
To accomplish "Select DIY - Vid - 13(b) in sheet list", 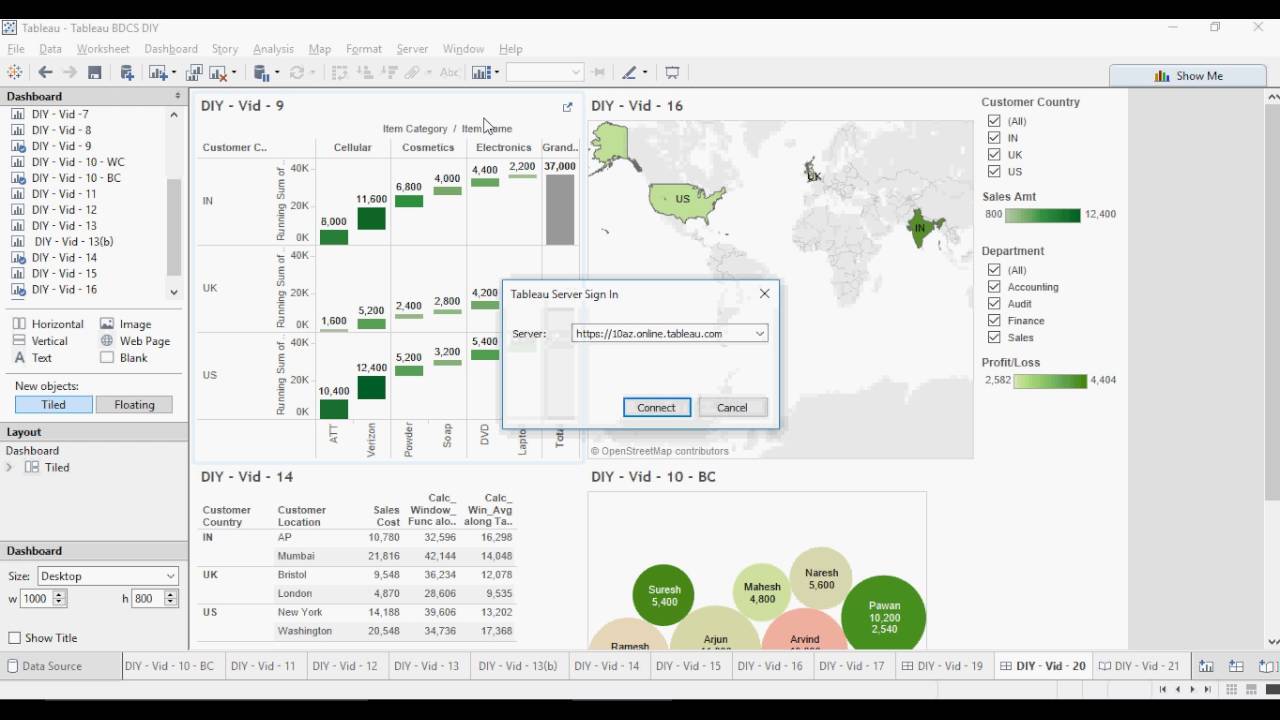I will pos(72,241).
